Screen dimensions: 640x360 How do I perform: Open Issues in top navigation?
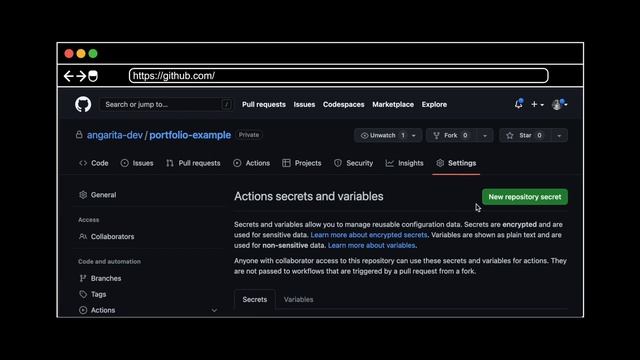[x=304, y=104]
